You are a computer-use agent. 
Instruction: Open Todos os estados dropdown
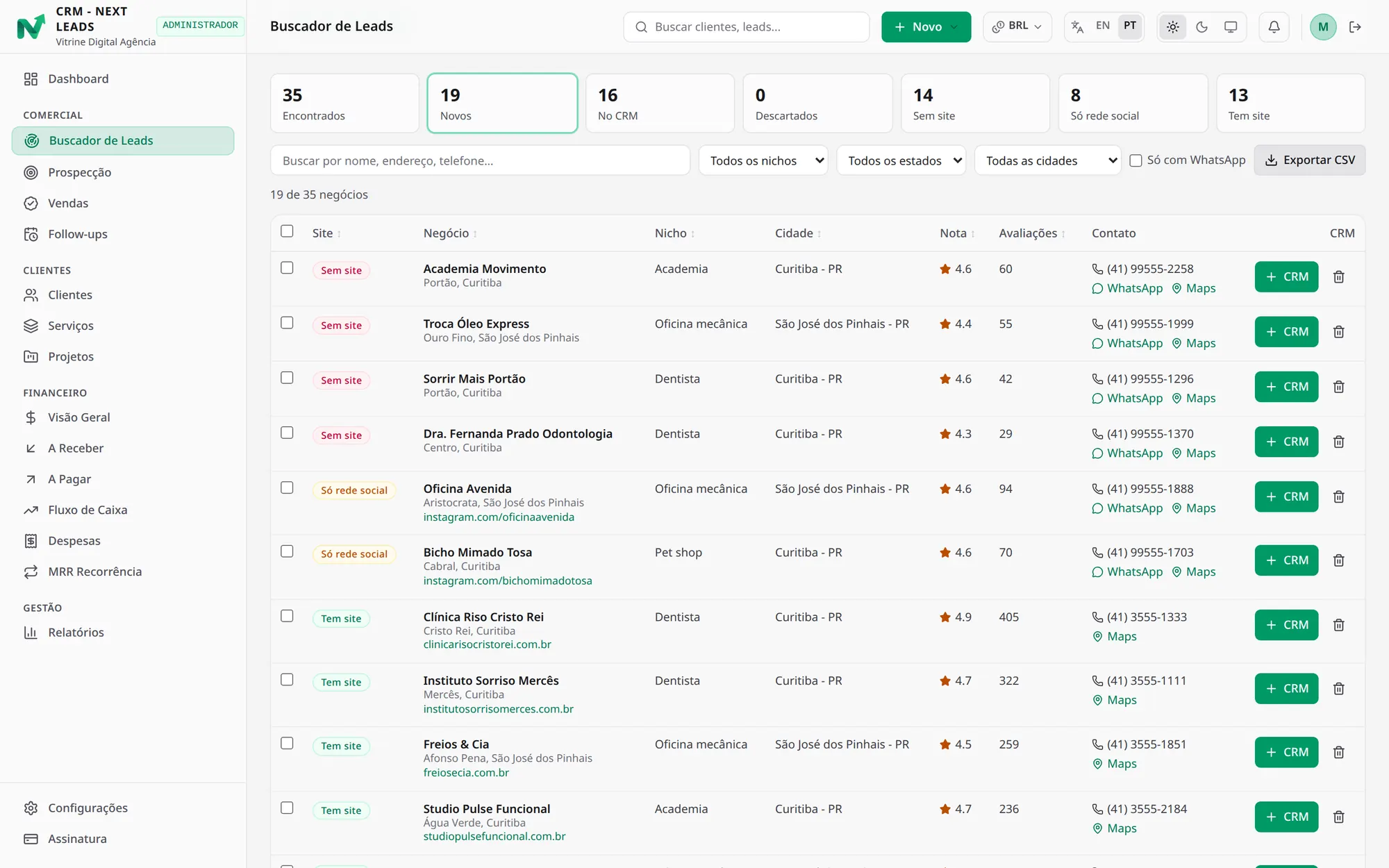click(901, 160)
